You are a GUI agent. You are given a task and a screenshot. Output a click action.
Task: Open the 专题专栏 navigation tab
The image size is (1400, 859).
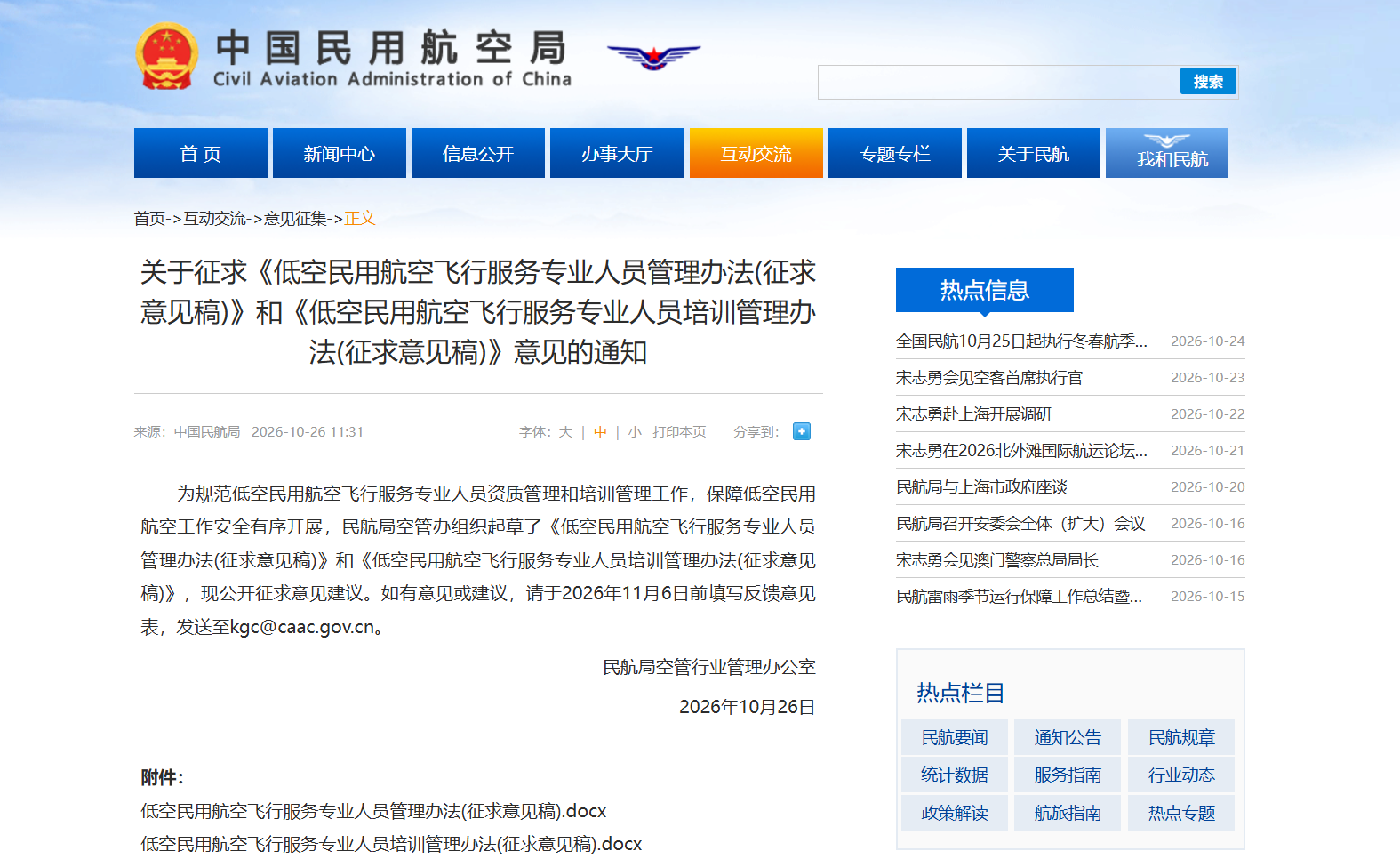895,153
